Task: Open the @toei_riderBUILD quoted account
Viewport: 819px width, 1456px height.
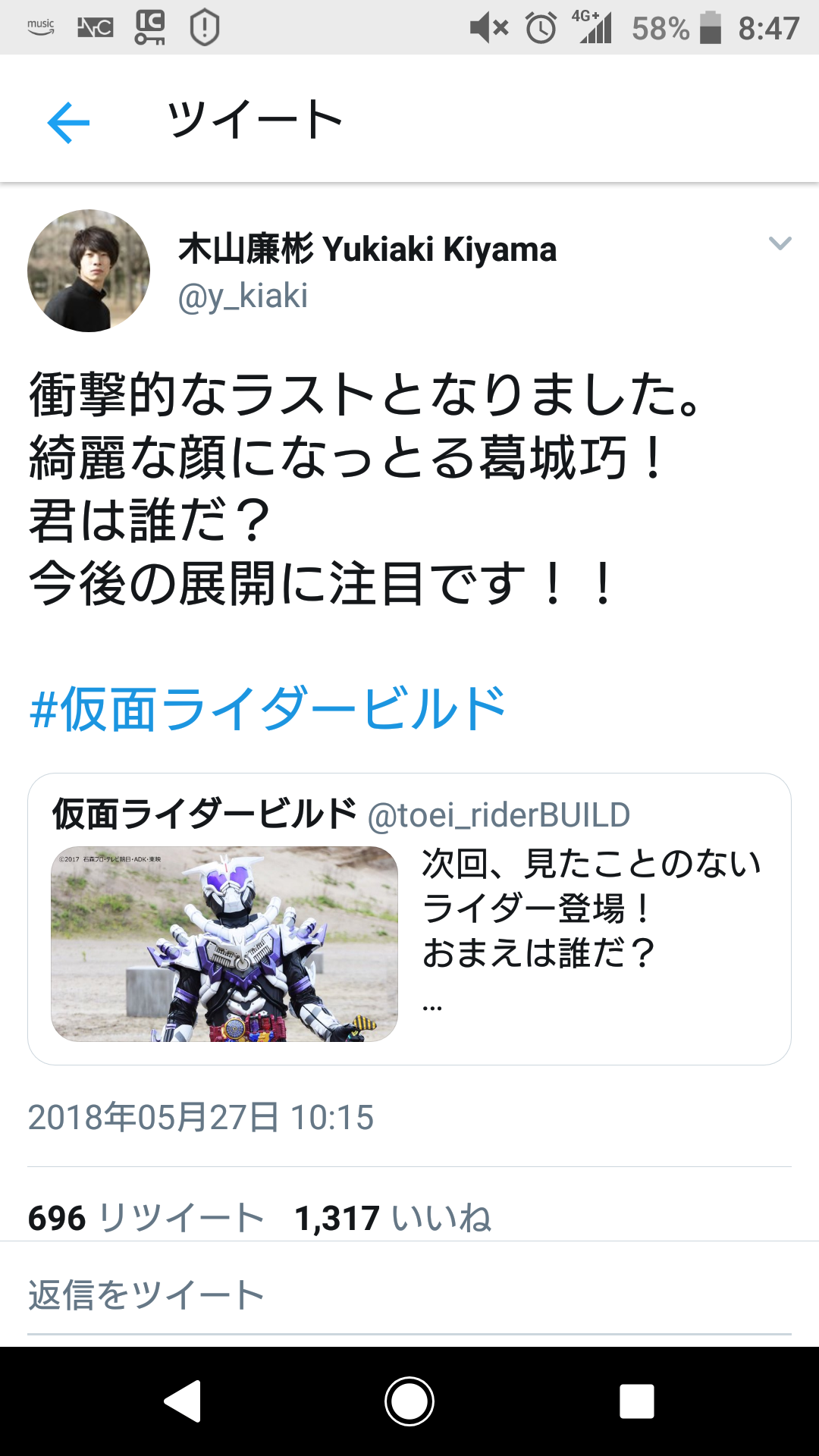Action: pyautogui.click(x=499, y=815)
